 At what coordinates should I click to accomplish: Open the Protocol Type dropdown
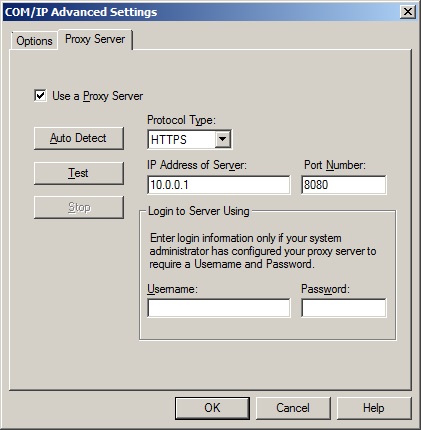(223, 139)
